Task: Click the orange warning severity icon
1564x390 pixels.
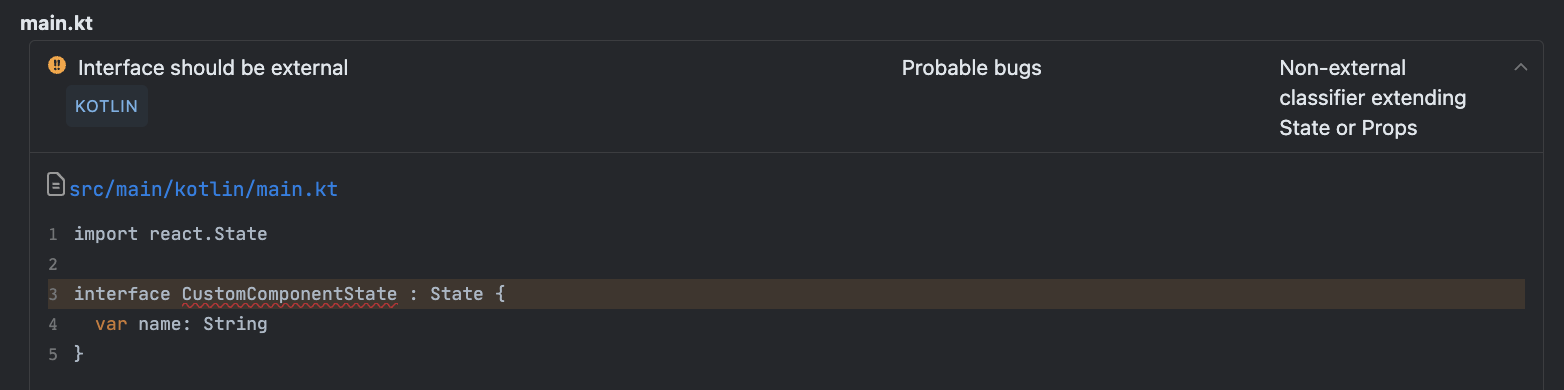Action: tap(57, 67)
